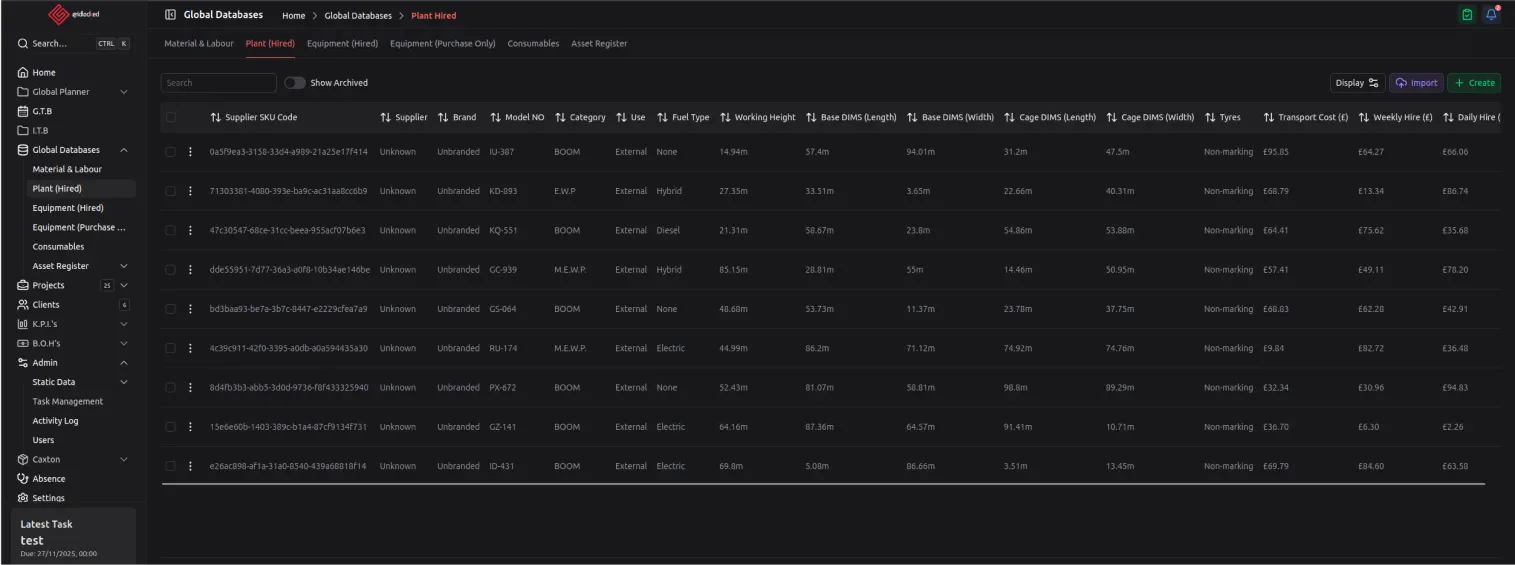Viewport: 1515px width, 565px height.
Task: Tick checkbox for model RU-174 row
Action: pyautogui.click(x=170, y=348)
